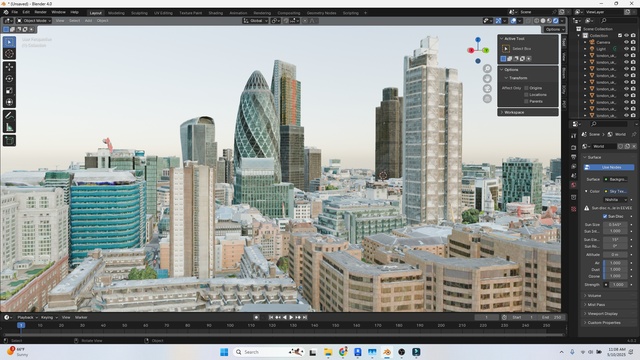Play the animation in the timeline
Image resolution: width=640 pixels, height=360 pixels.
pyautogui.click(x=291, y=317)
